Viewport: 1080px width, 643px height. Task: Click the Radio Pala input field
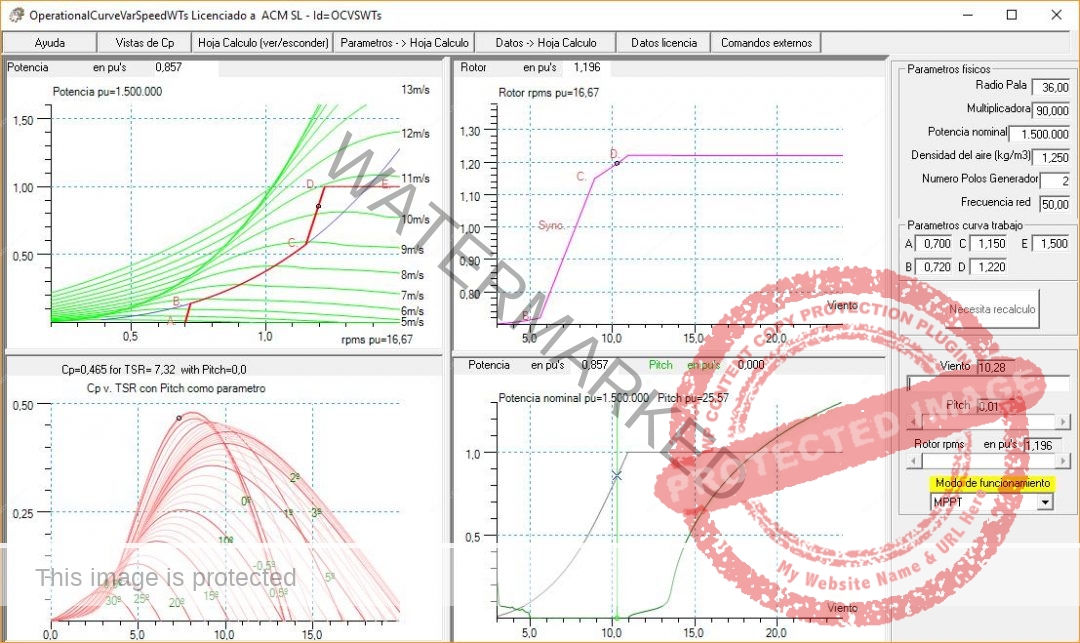tap(1050, 87)
